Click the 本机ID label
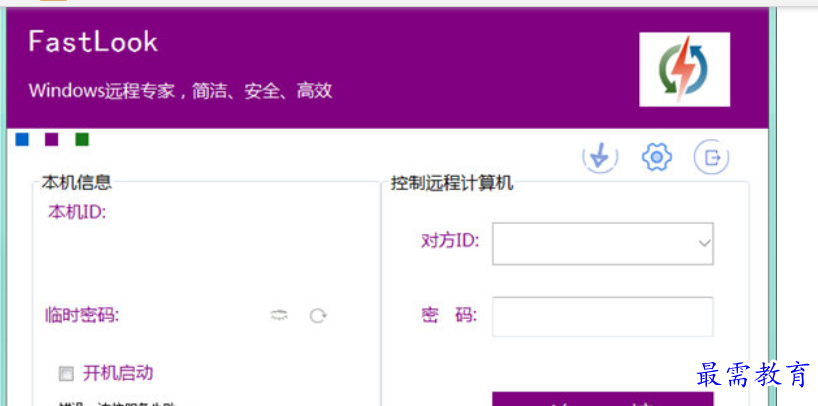Screen dimensions: 818x406 click(x=77, y=212)
